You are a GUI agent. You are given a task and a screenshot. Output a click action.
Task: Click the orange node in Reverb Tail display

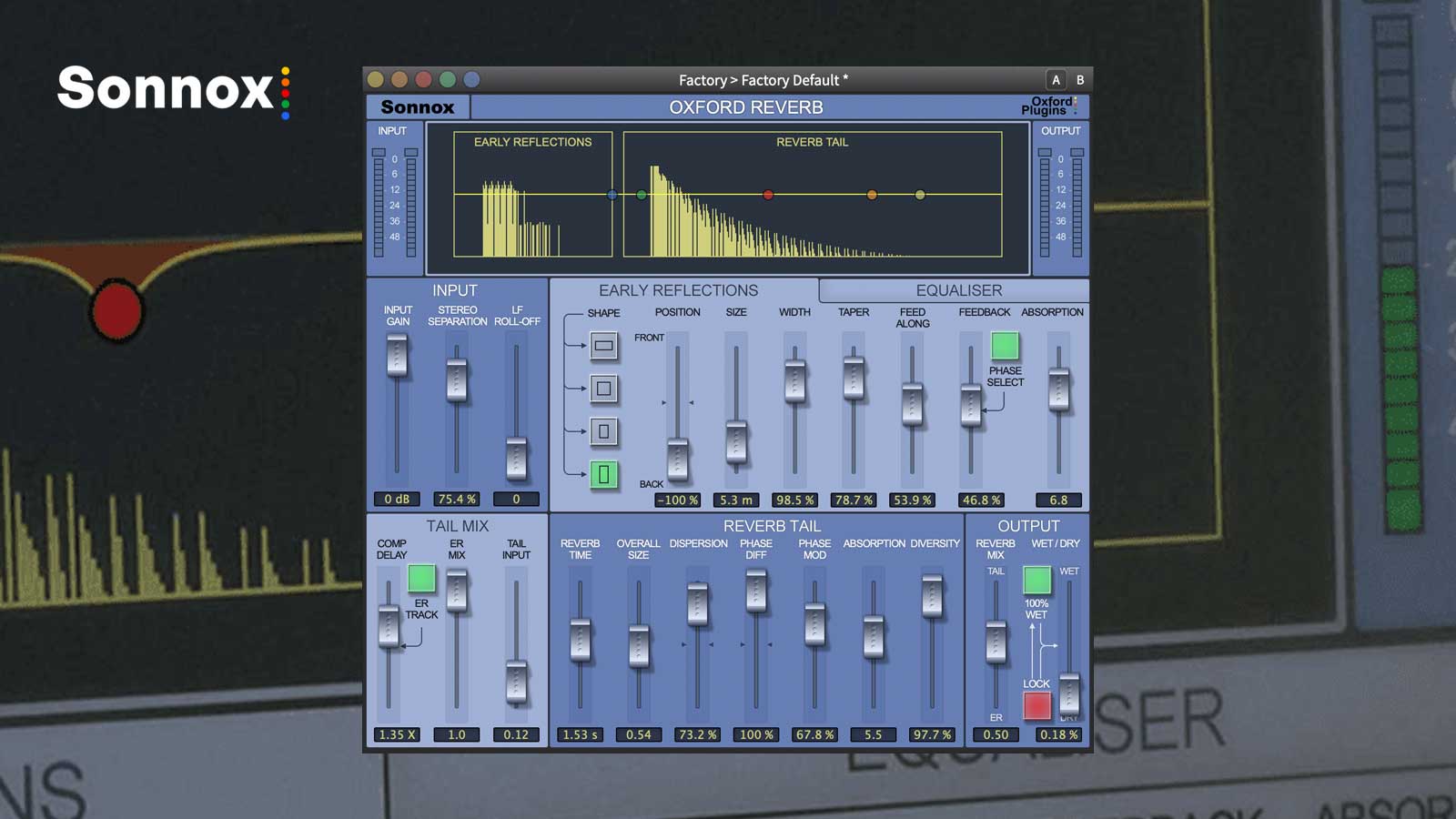(872, 195)
